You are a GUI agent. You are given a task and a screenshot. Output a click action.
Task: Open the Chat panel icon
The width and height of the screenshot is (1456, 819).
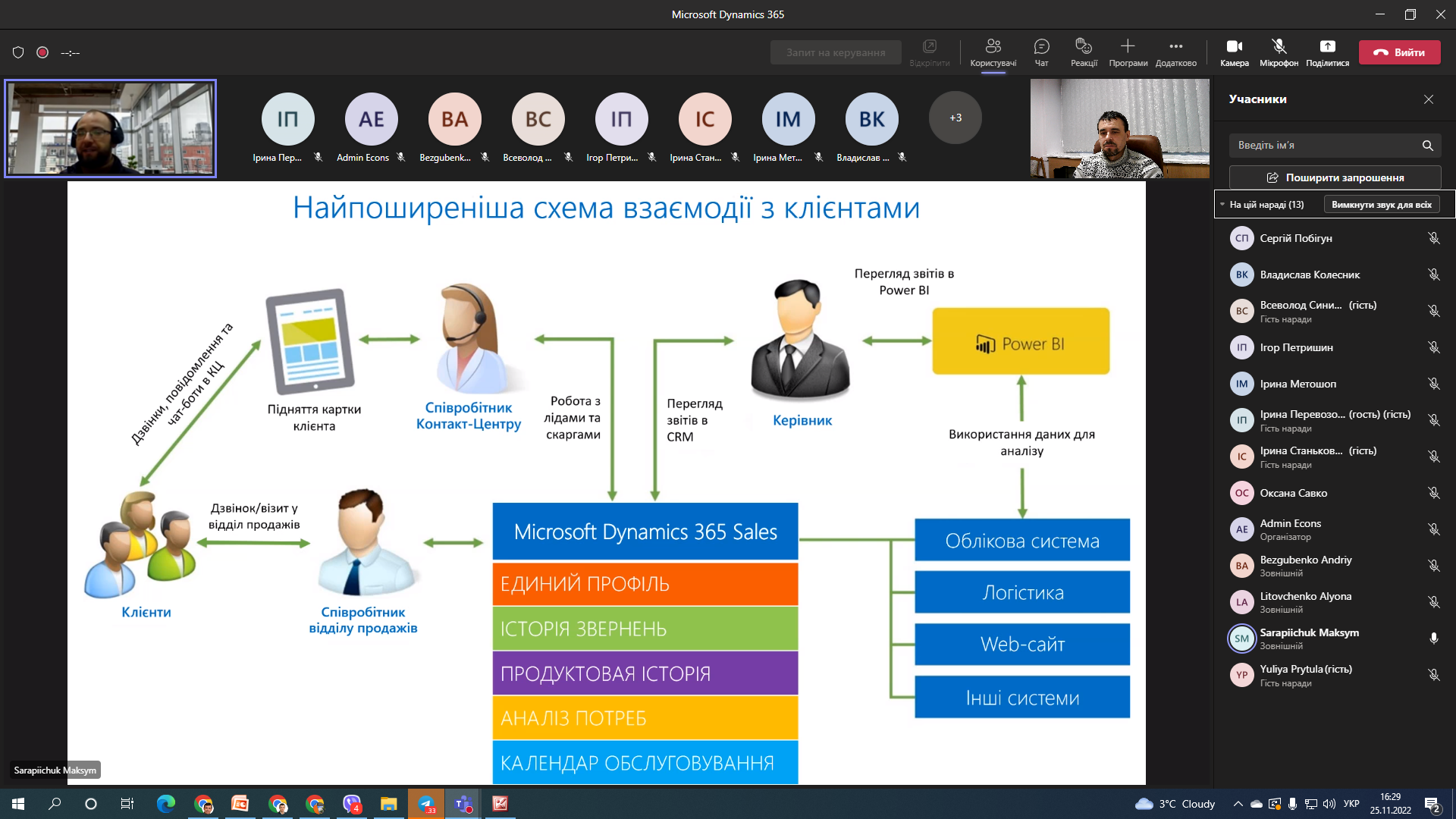pos(1041,47)
